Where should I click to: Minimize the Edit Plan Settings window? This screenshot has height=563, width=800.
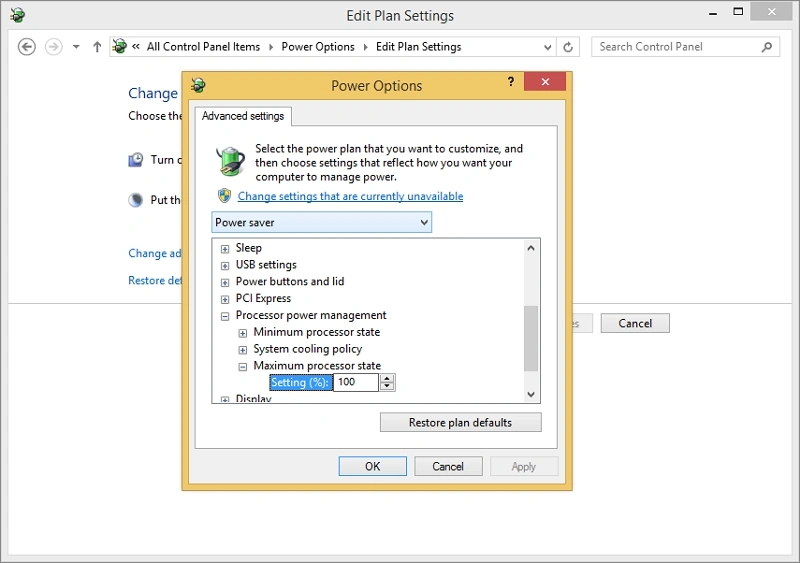(713, 12)
